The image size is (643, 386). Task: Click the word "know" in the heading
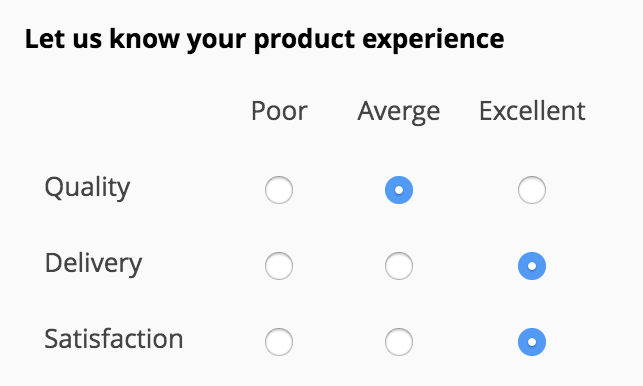coord(144,39)
